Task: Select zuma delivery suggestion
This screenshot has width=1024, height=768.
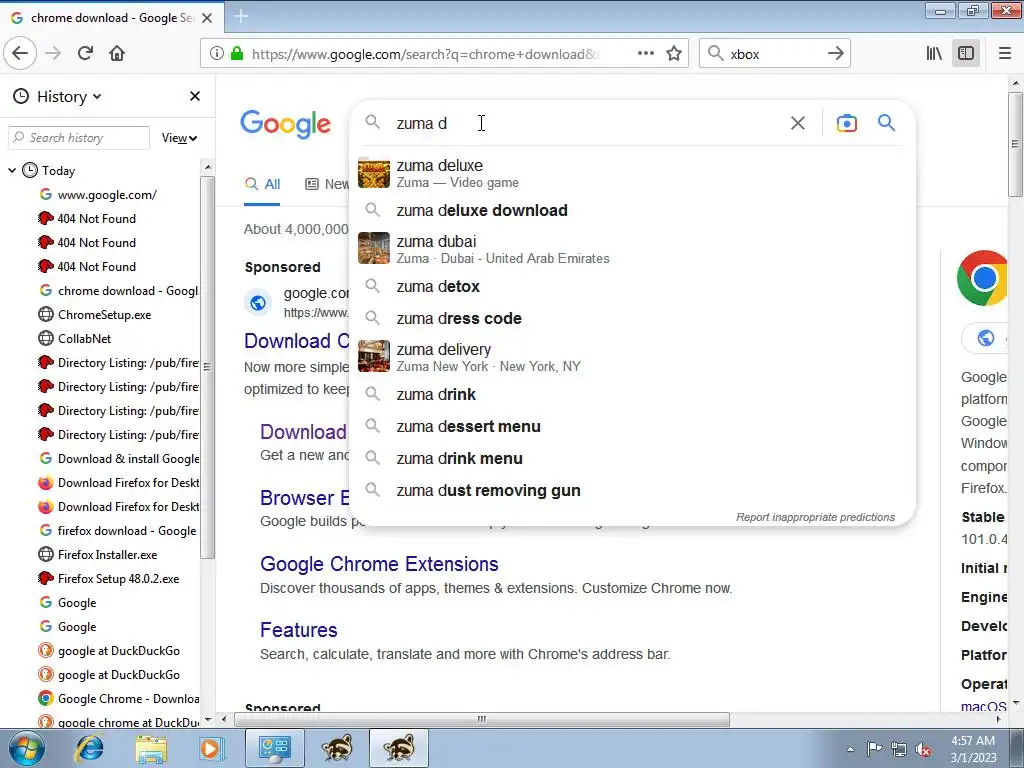Action: point(632,357)
